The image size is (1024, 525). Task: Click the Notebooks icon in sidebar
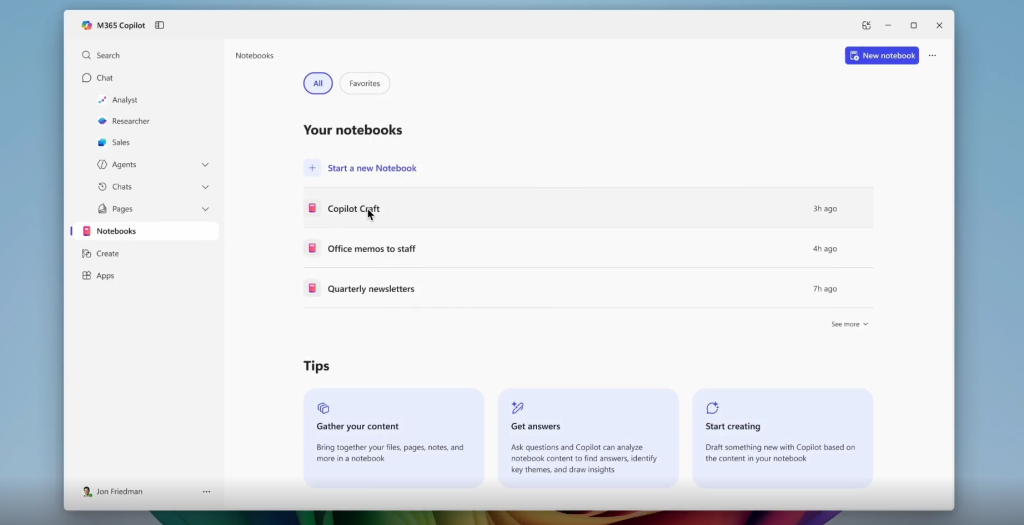(x=86, y=231)
